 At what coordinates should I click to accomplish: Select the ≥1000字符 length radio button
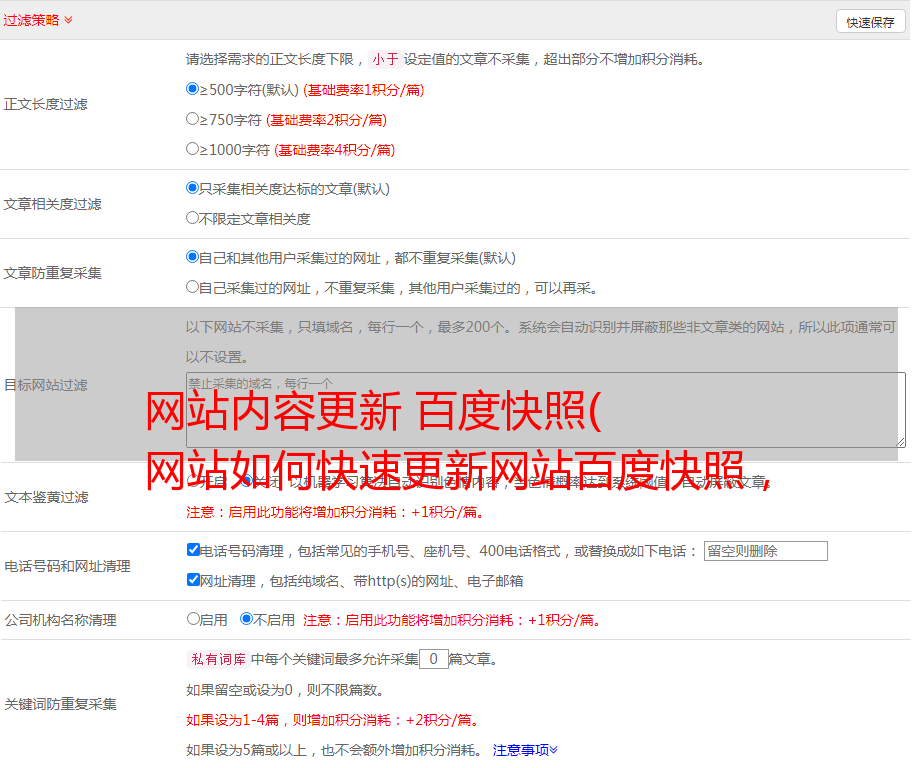193,149
